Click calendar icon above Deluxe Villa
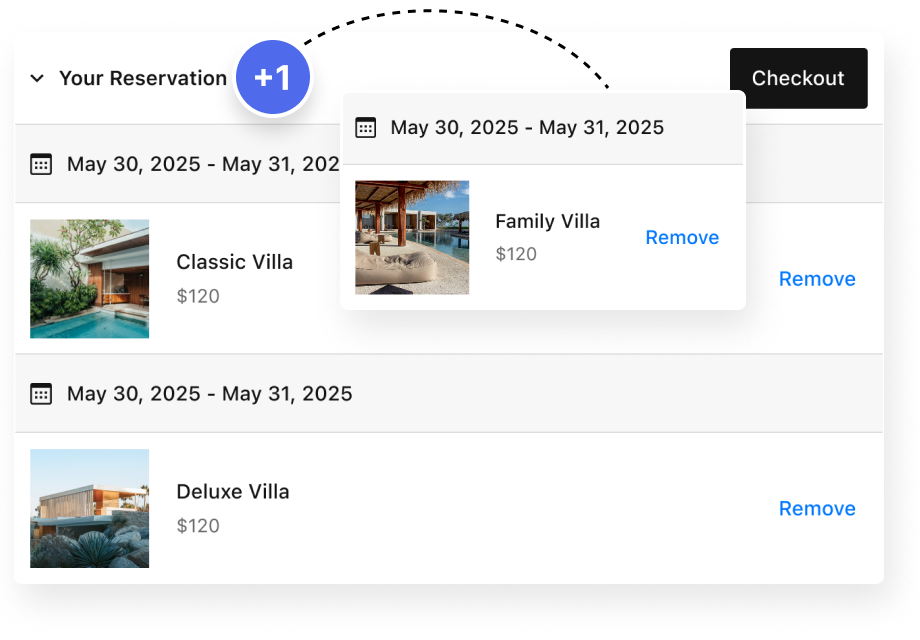920x640 pixels. [41, 394]
